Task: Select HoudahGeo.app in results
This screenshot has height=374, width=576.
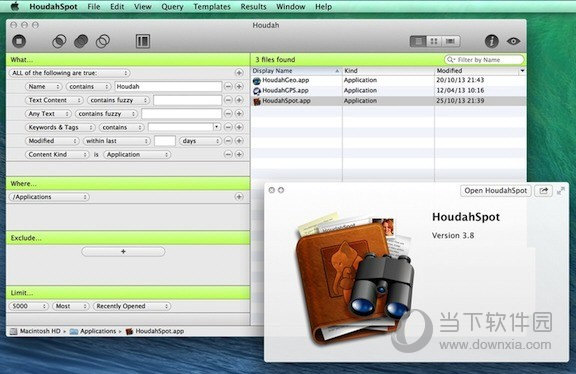Action: (388, 80)
